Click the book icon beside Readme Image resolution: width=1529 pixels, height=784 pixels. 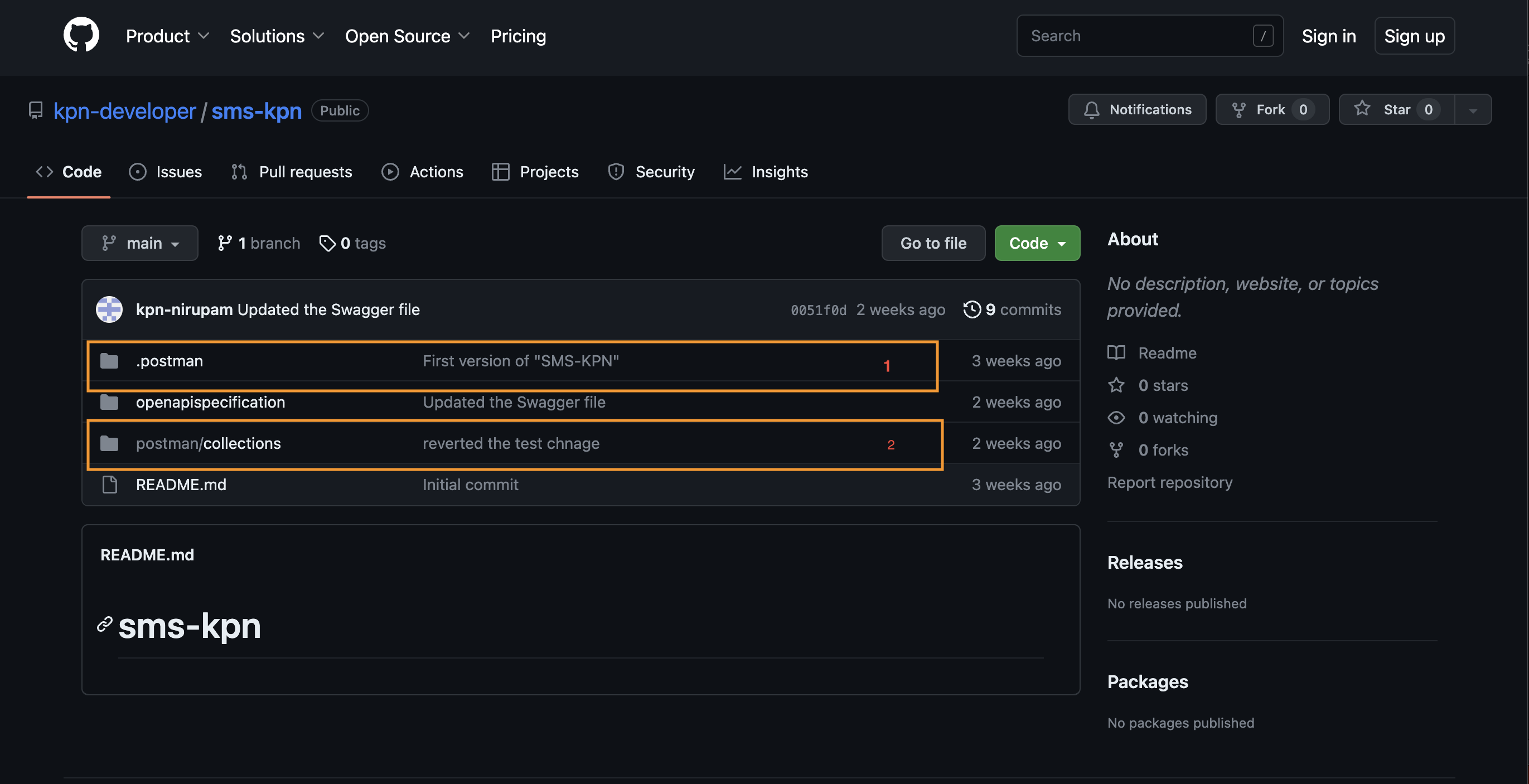(x=1116, y=353)
